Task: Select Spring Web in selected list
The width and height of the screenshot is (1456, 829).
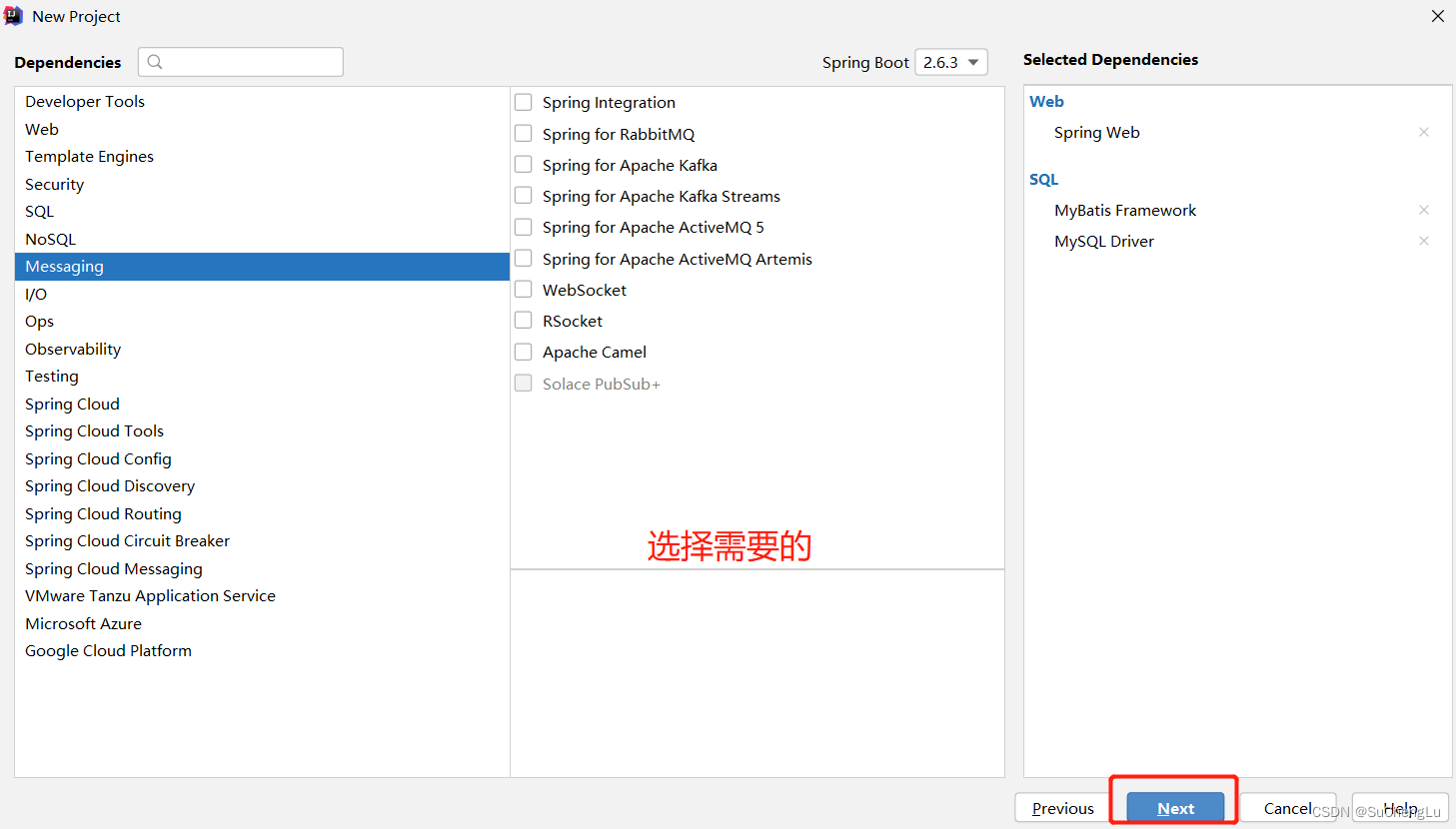Action: click(1096, 132)
